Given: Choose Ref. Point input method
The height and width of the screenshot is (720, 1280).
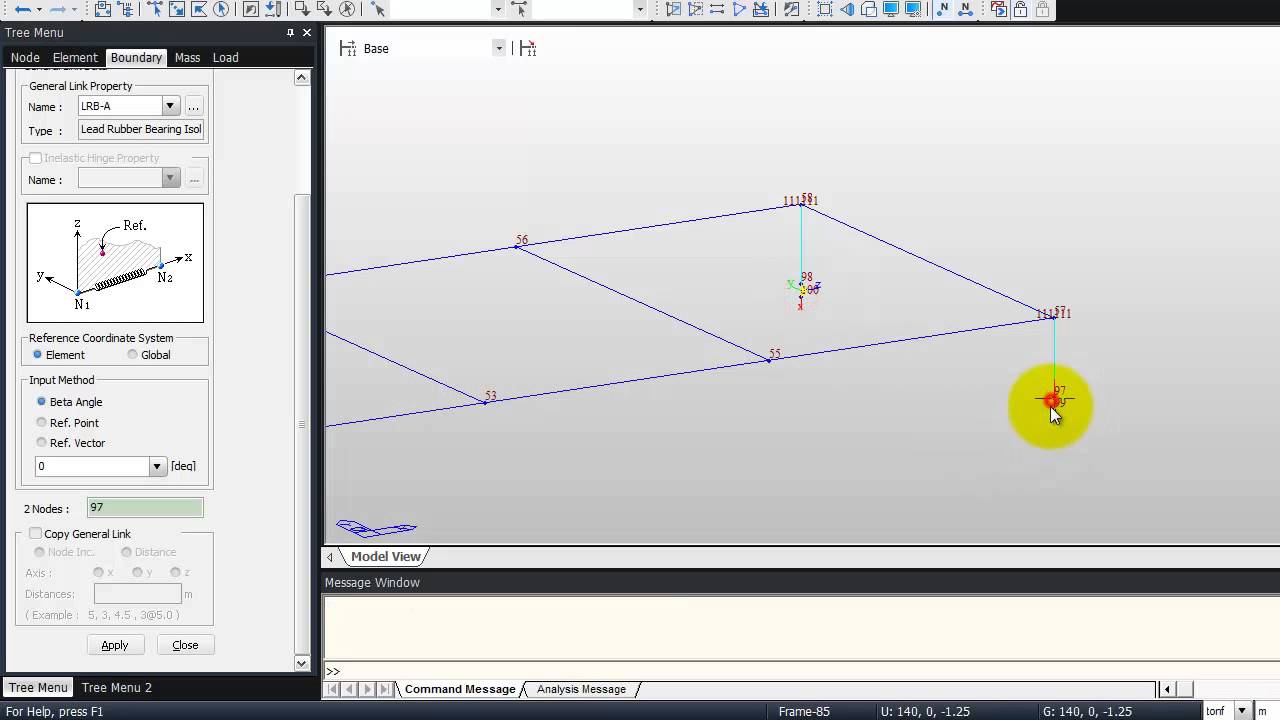Looking at the screenshot, I should point(41,423).
